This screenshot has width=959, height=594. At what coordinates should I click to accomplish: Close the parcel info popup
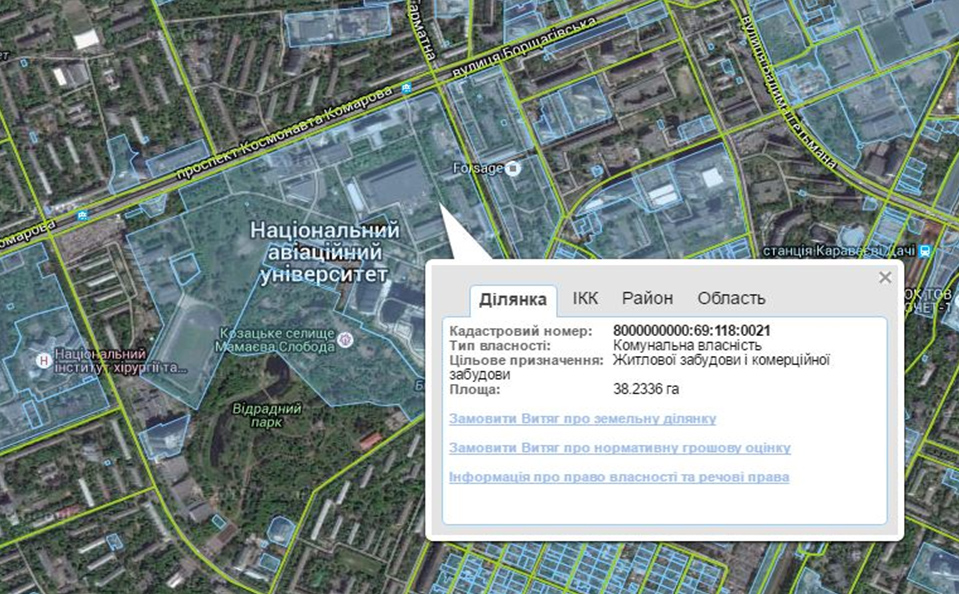(885, 278)
